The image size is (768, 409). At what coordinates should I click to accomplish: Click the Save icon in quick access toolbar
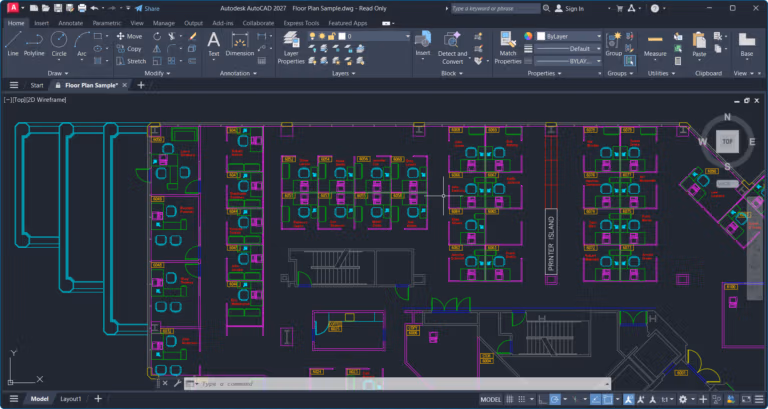tap(58, 8)
